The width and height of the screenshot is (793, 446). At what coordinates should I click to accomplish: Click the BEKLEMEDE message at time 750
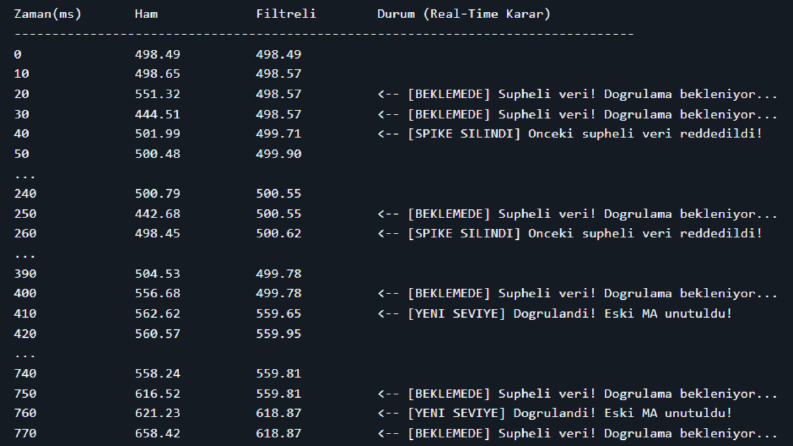[577, 393]
